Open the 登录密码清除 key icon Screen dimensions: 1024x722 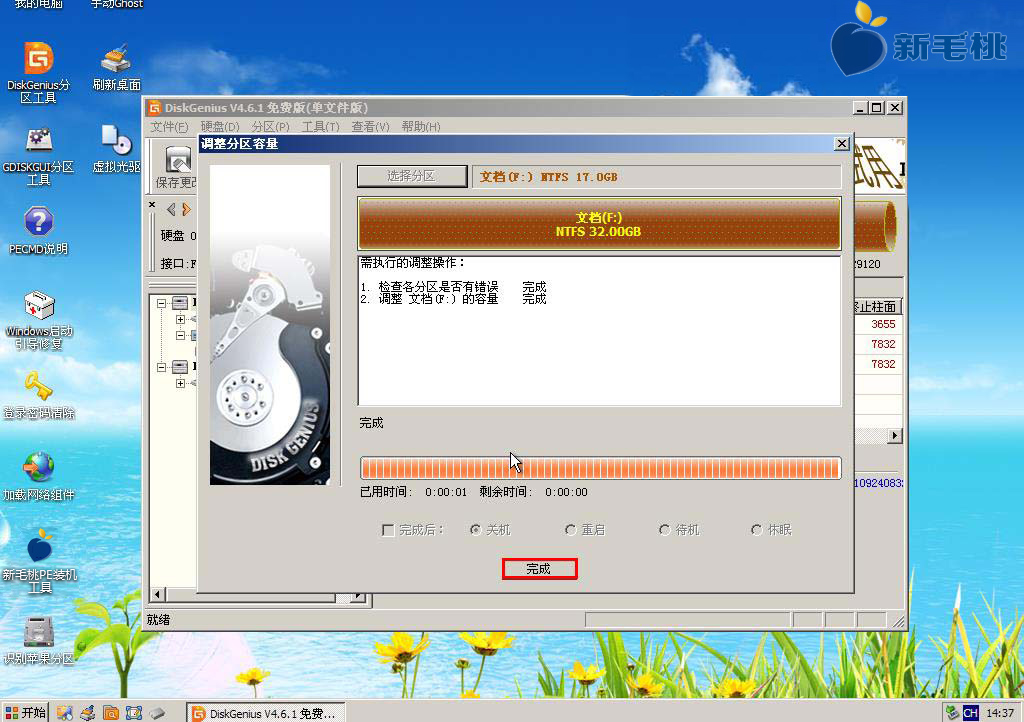pos(39,394)
